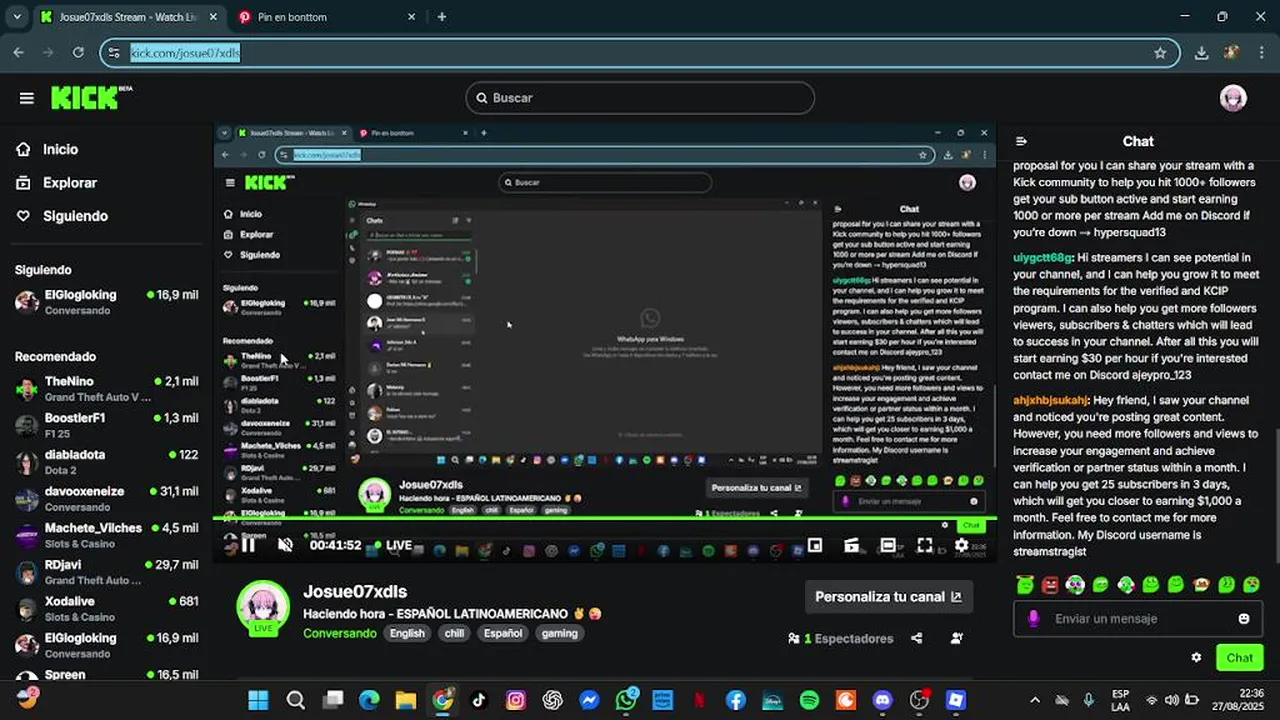Image resolution: width=1280 pixels, height=720 pixels.
Task: Open a new browser tab
Action: [442, 17]
